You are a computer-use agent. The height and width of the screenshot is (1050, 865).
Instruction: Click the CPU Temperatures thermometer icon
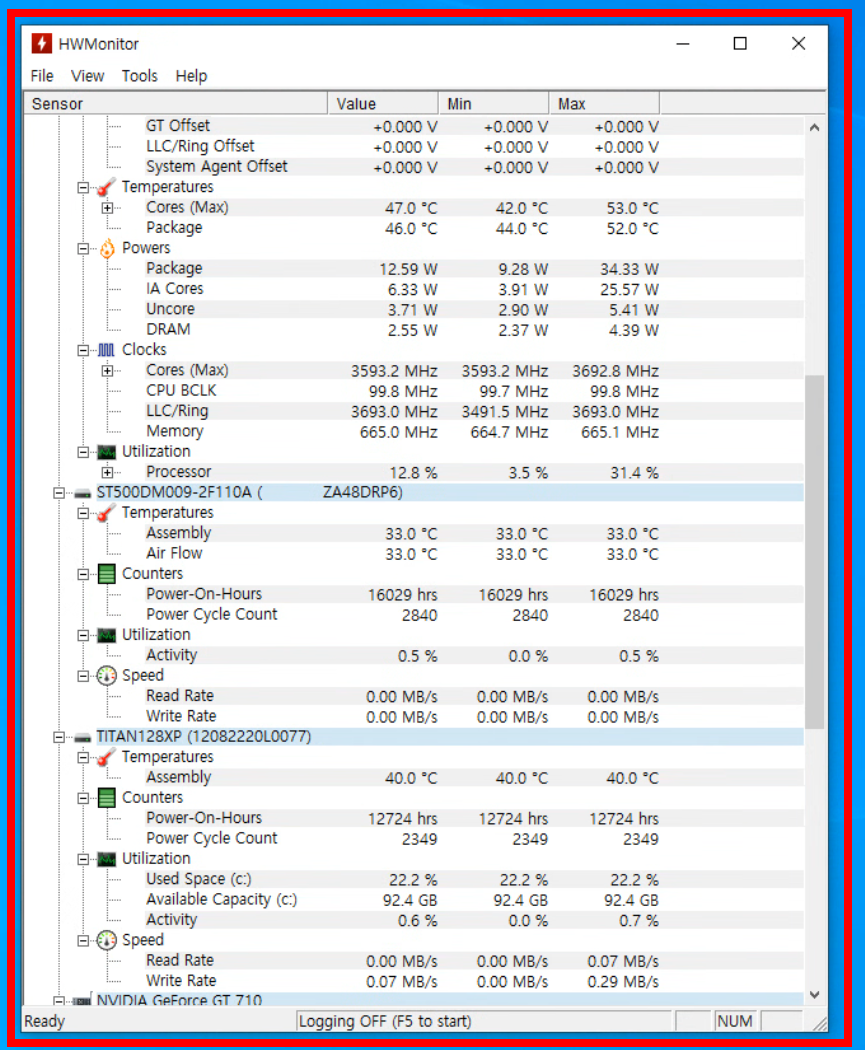(x=106, y=188)
